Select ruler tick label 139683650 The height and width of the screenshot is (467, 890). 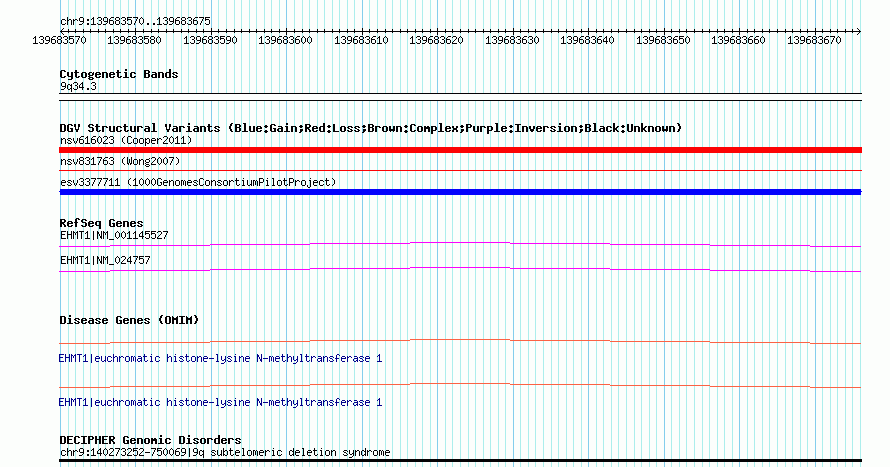[663, 40]
